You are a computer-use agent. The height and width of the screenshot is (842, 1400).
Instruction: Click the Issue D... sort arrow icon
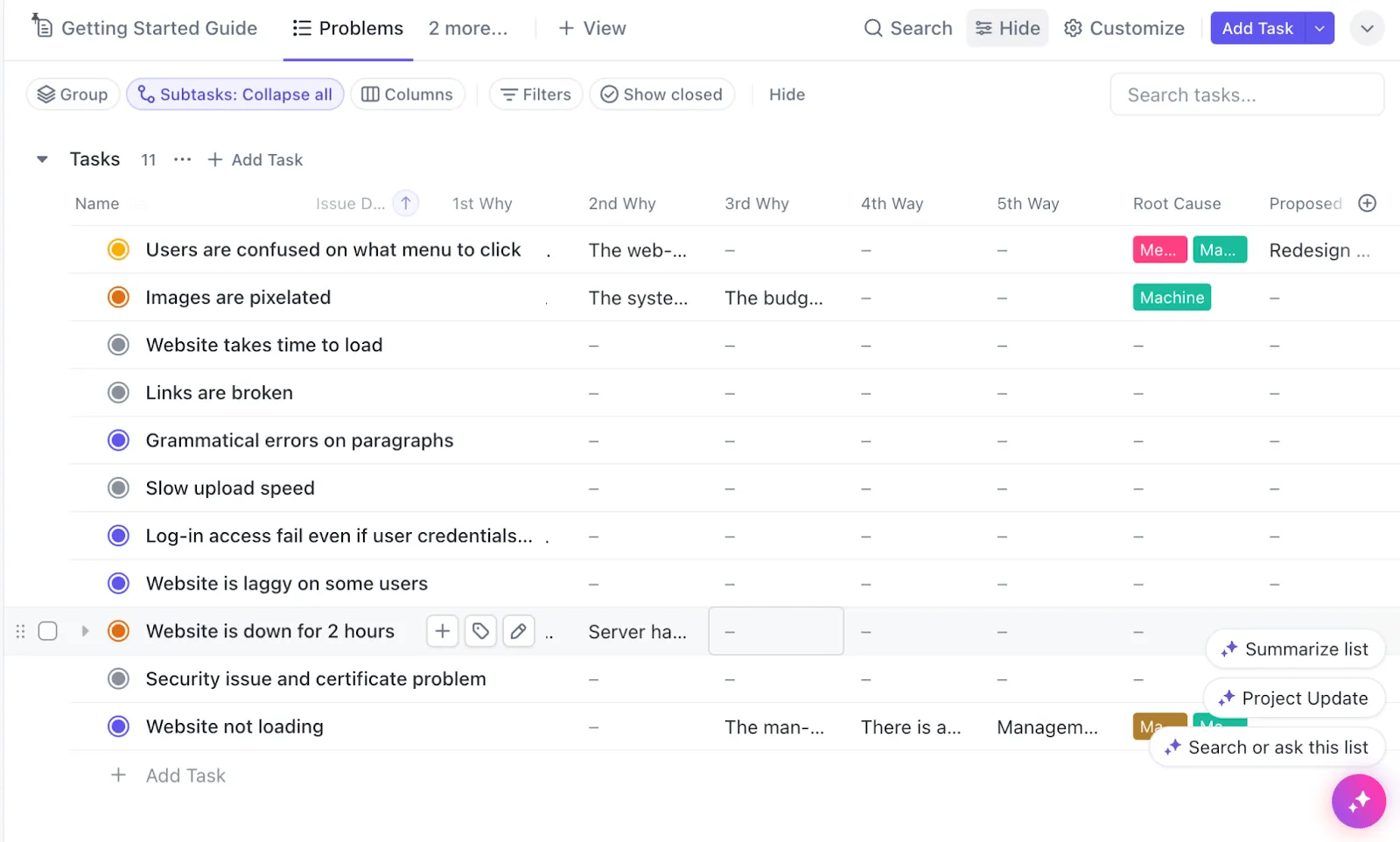(406, 203)
